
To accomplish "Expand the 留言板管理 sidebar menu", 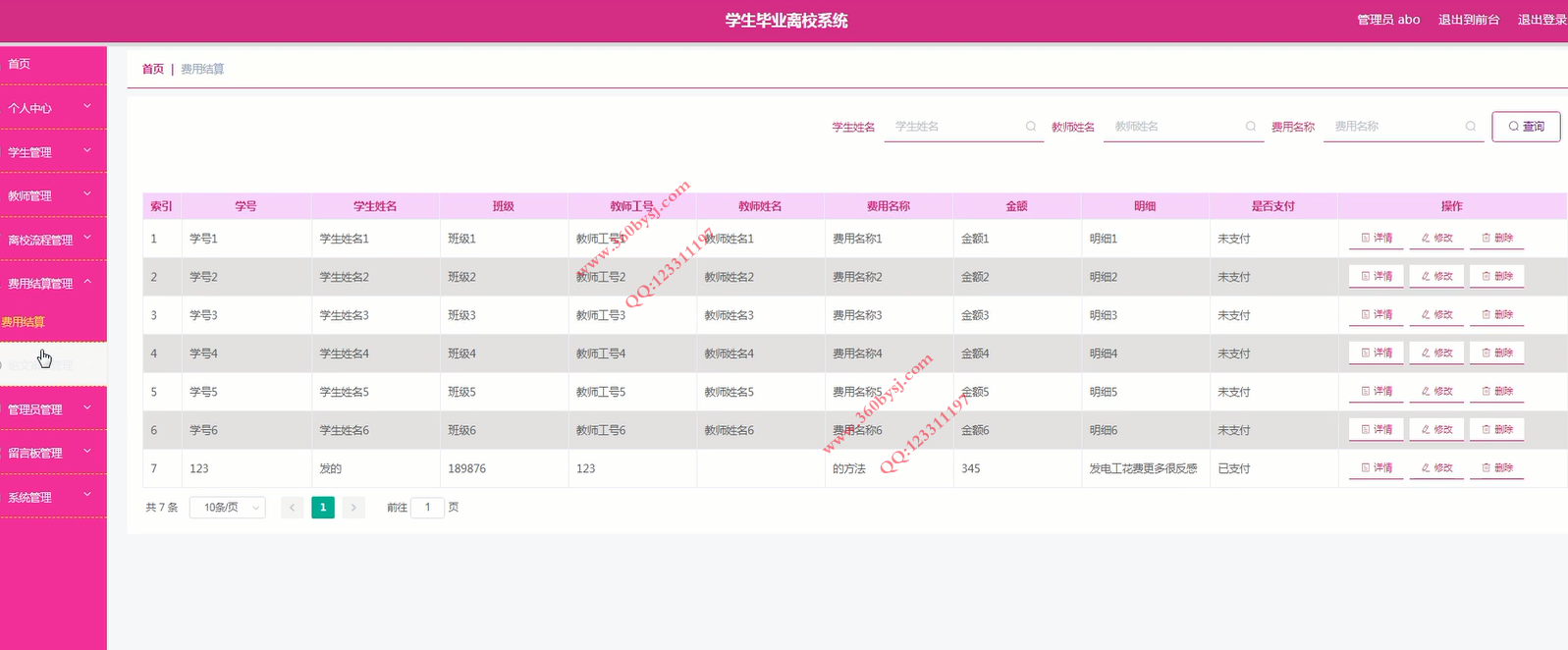I will (x=53, y=453).
